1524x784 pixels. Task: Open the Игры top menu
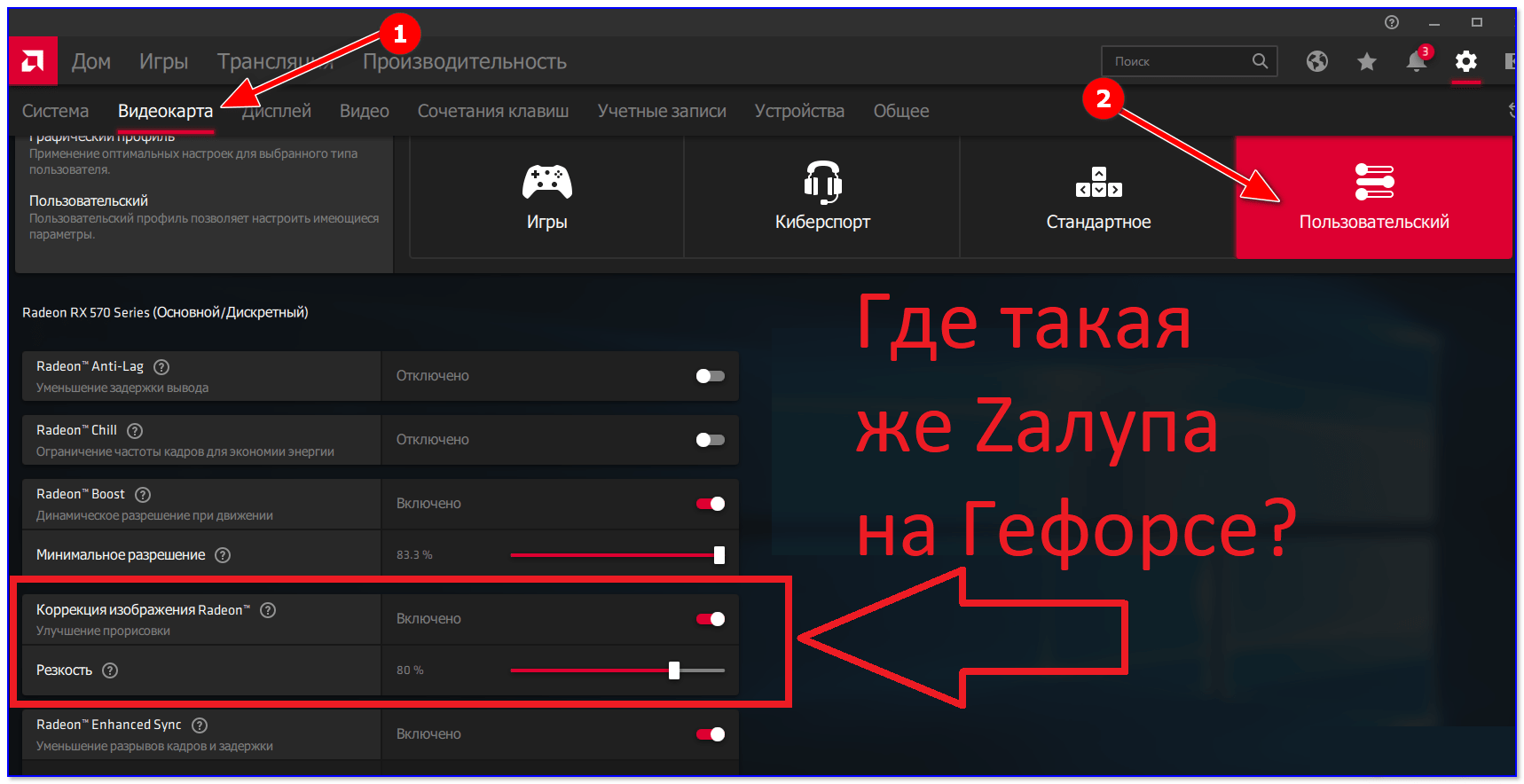pos(164,61)
